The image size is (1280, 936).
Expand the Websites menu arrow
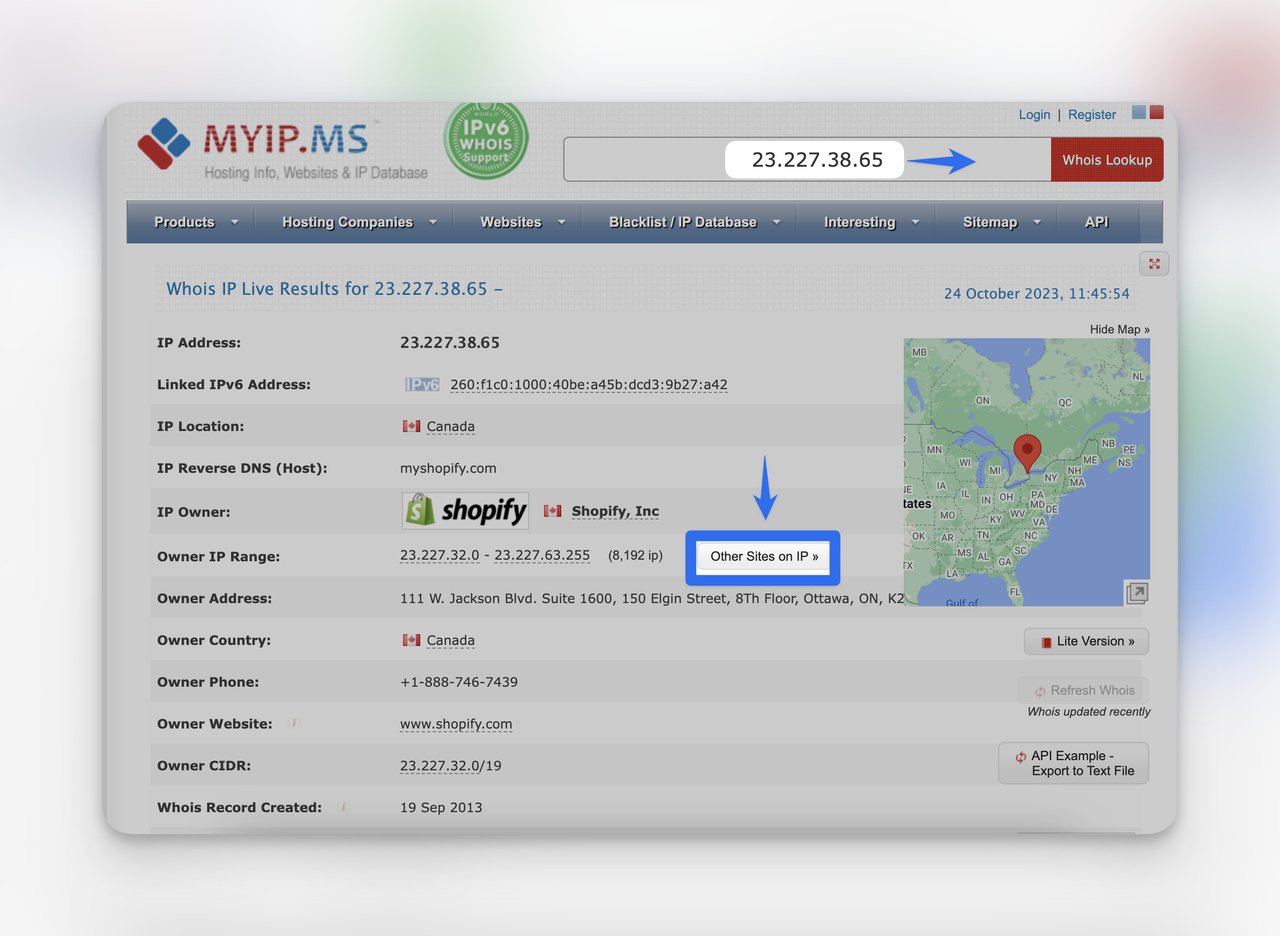click(561, 222)
